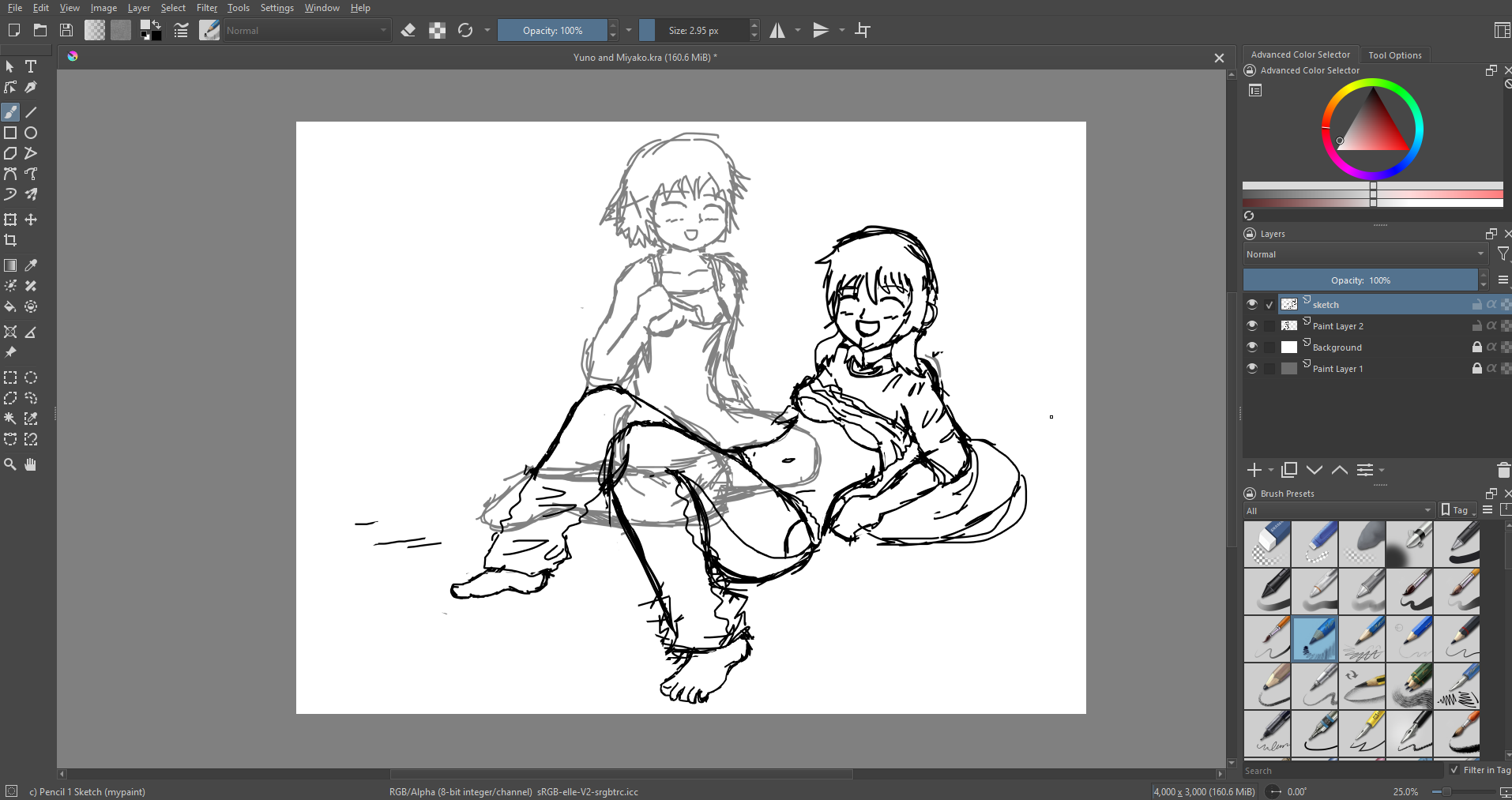This screenshot has width=1512, height=800.
Task: Open the Layer menu
Action: pos(139,8)
